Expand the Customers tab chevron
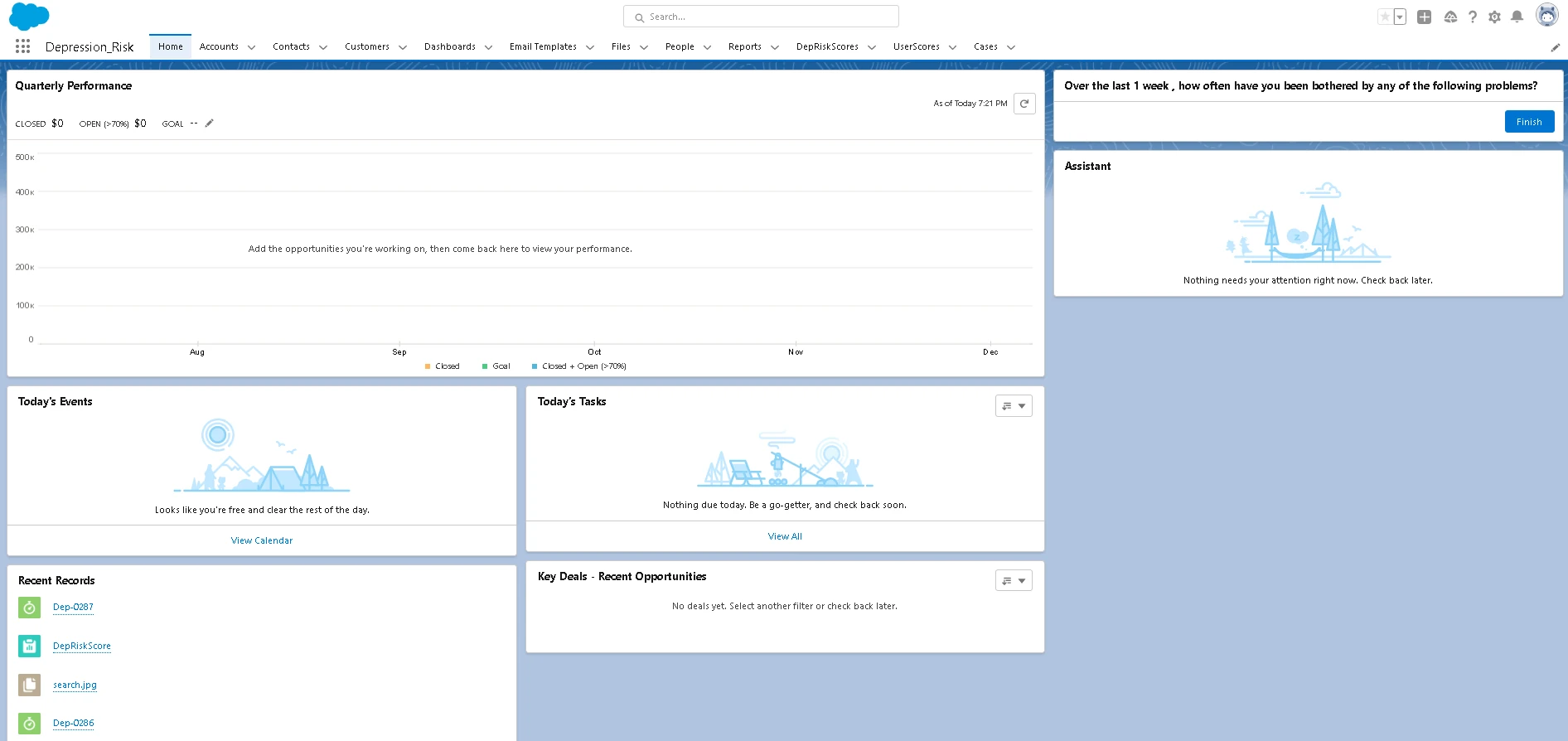Viewport: 1568px width, 741px height. pyautogui.click(x=402, y=47)
